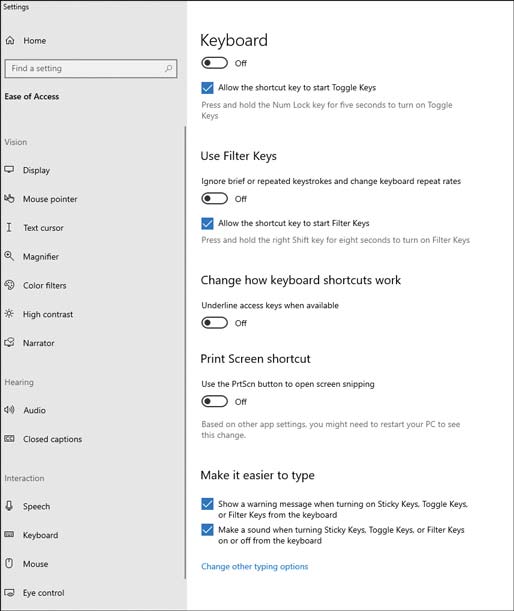Screen dimensions: 514x611
Task: Enable Underline access keys when available toggle
Action: pos(214,323)
